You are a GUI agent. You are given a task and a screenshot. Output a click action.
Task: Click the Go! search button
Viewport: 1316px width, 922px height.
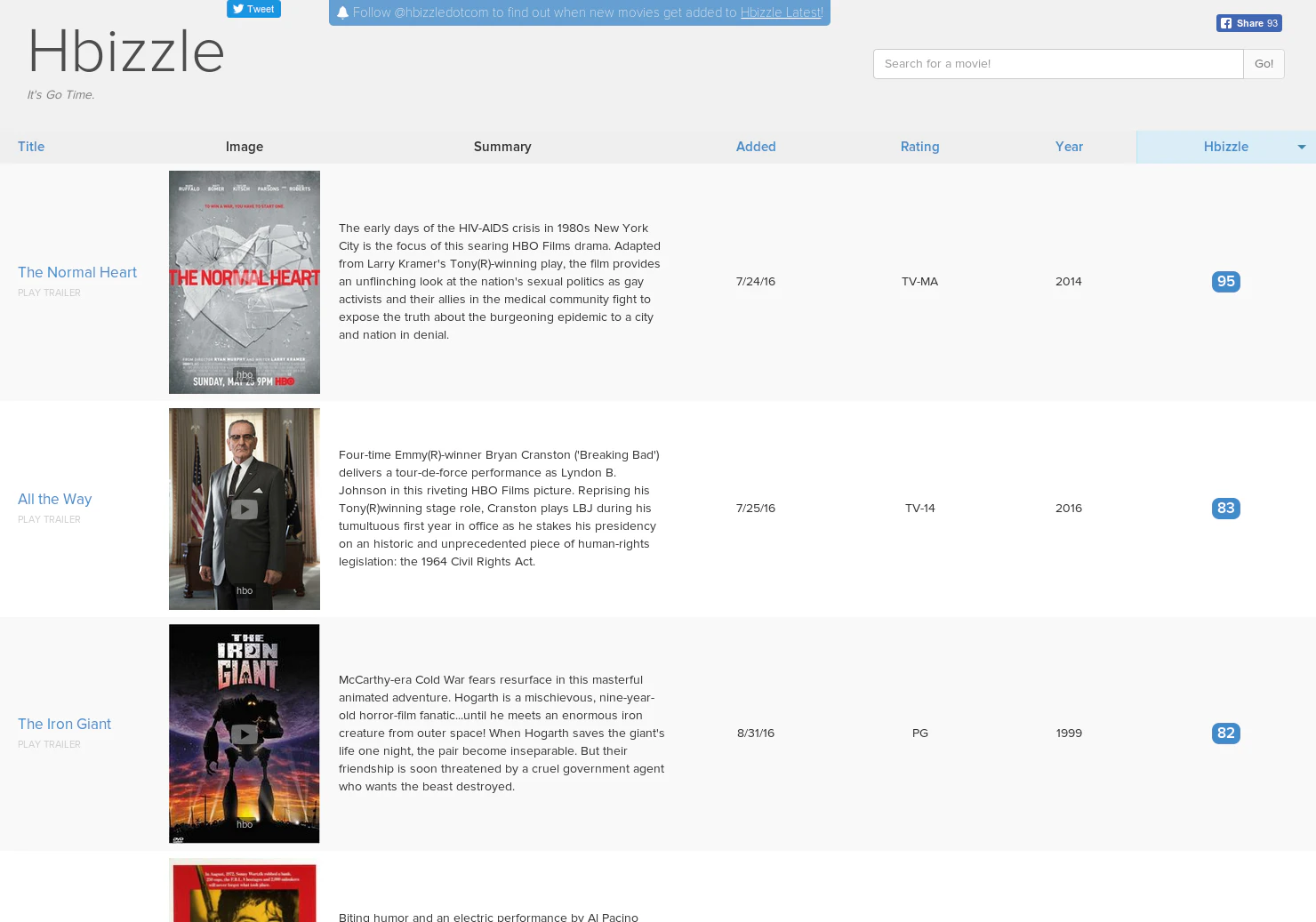[x=1264, y=64]
